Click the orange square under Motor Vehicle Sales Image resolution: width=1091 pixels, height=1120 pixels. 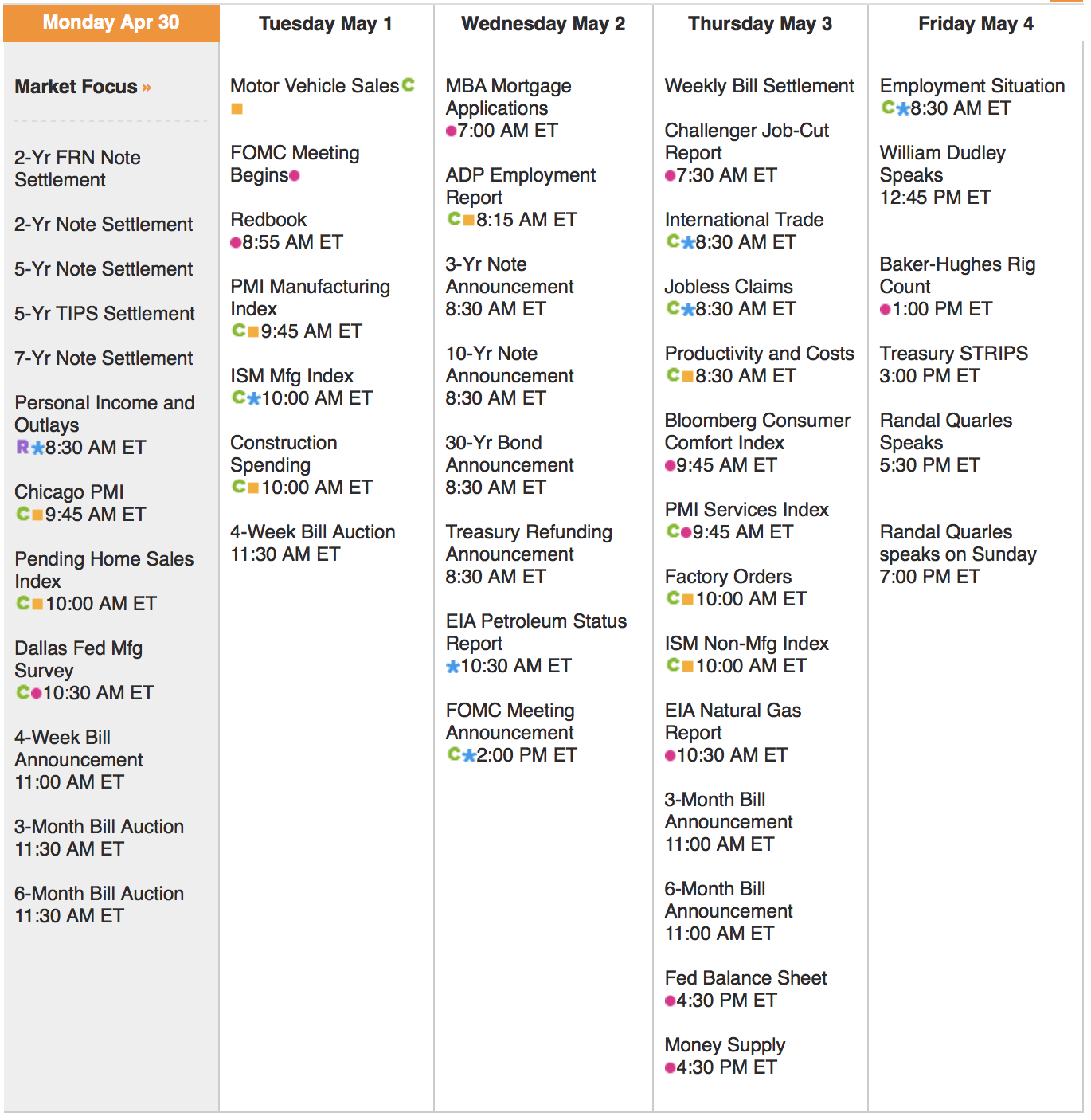coord(237,108)
